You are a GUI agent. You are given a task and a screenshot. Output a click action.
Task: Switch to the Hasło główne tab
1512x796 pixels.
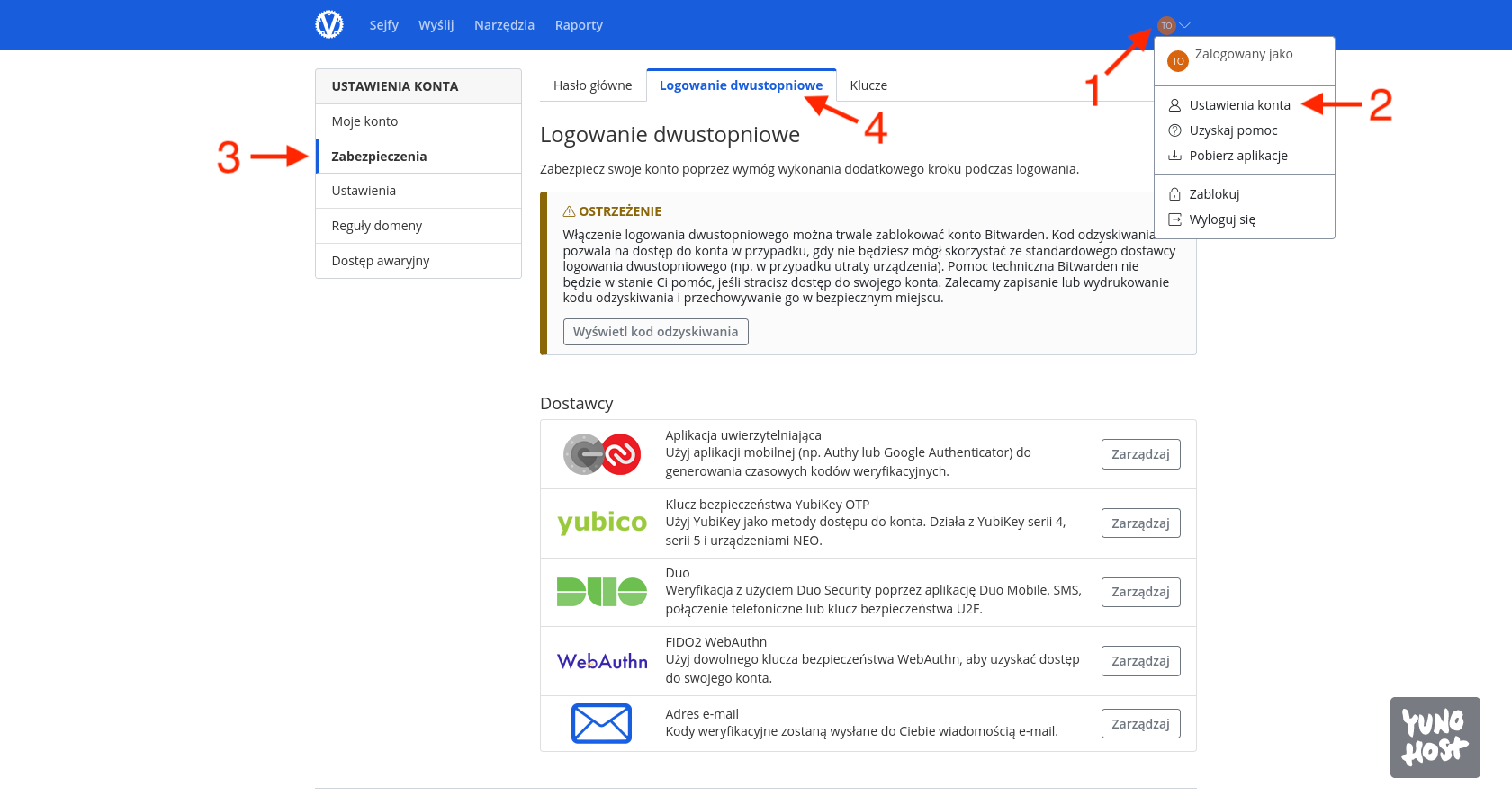pyautogui.click(x=592, y=85)
